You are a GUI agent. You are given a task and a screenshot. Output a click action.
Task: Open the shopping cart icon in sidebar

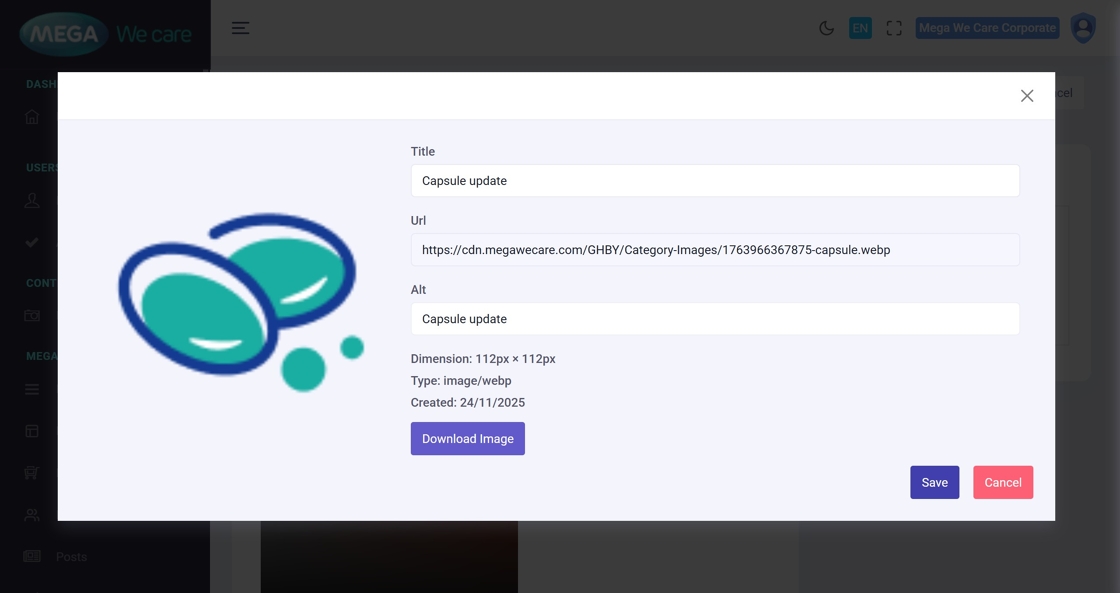click(x=32, y=473)
